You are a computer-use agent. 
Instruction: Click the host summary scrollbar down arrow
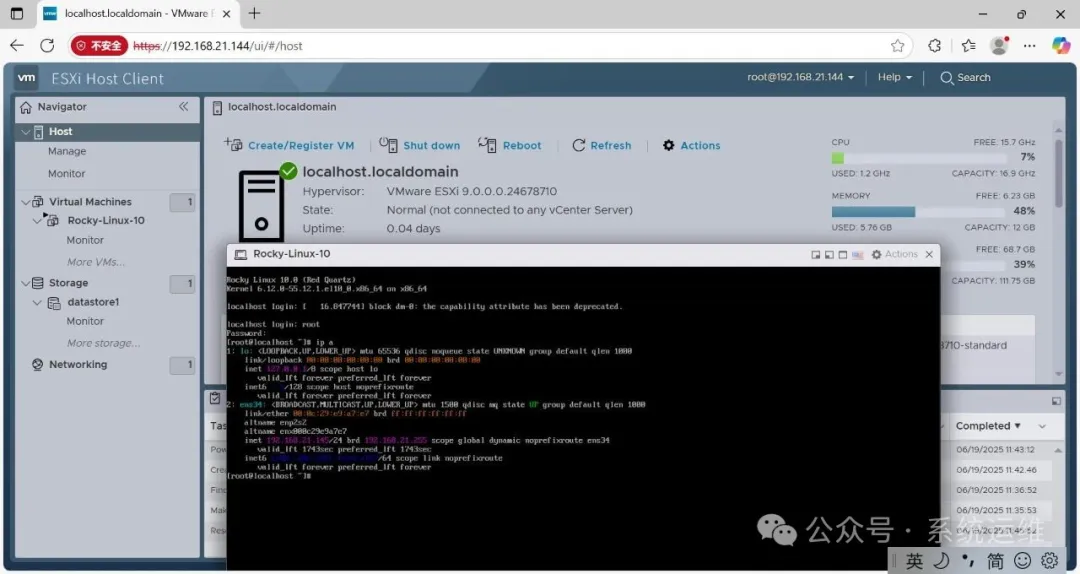coord(1059,374)
